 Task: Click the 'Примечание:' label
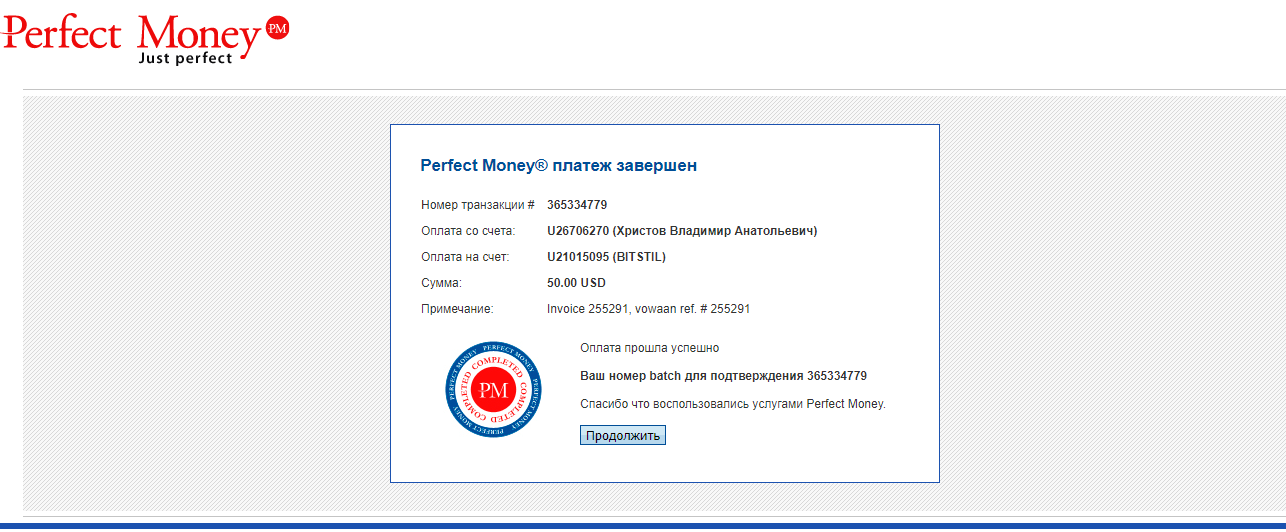pos(457,309)
